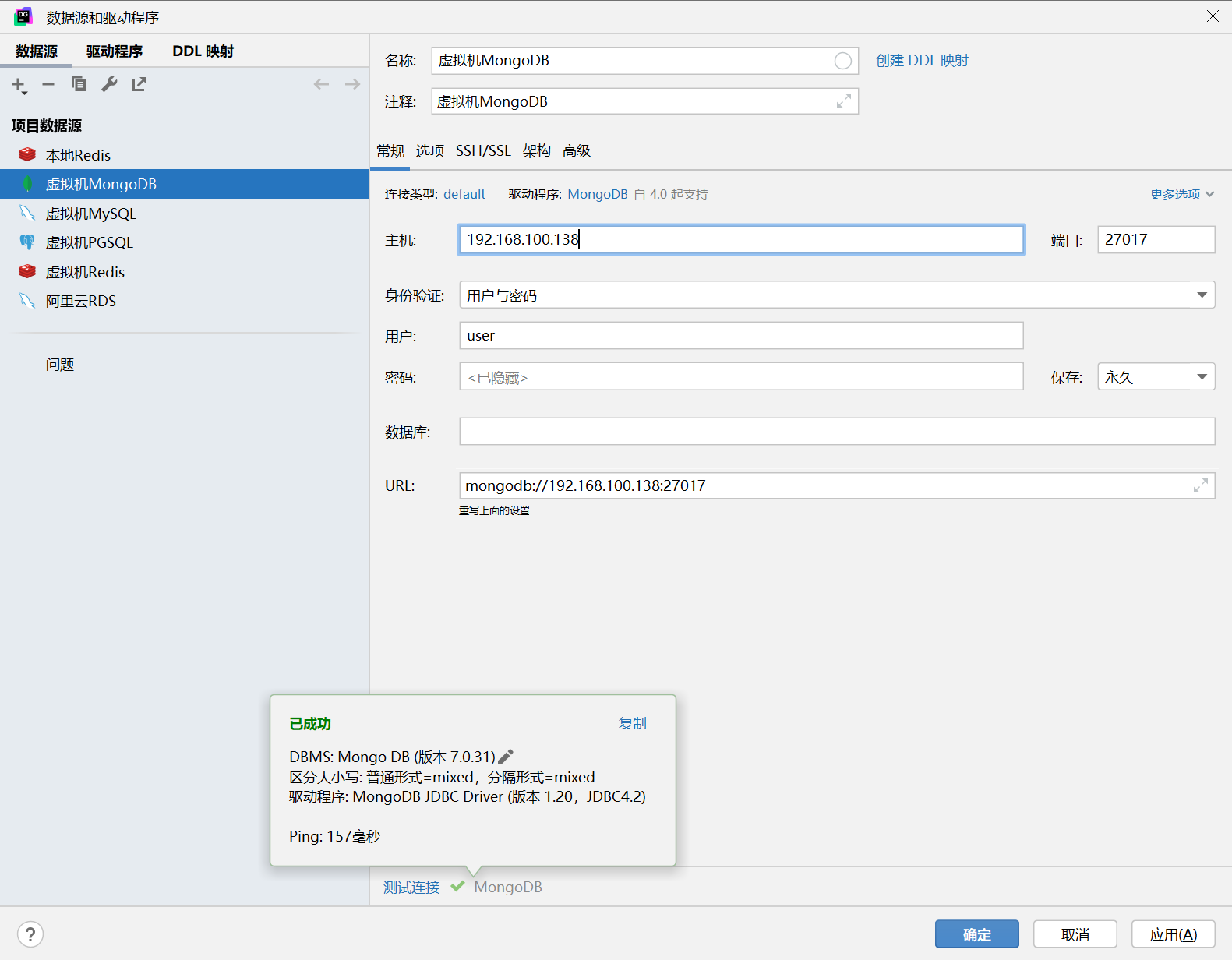Click the 复制 link in the success popup
Viewport: 1232px width, 960px height.
pos(632,723)
